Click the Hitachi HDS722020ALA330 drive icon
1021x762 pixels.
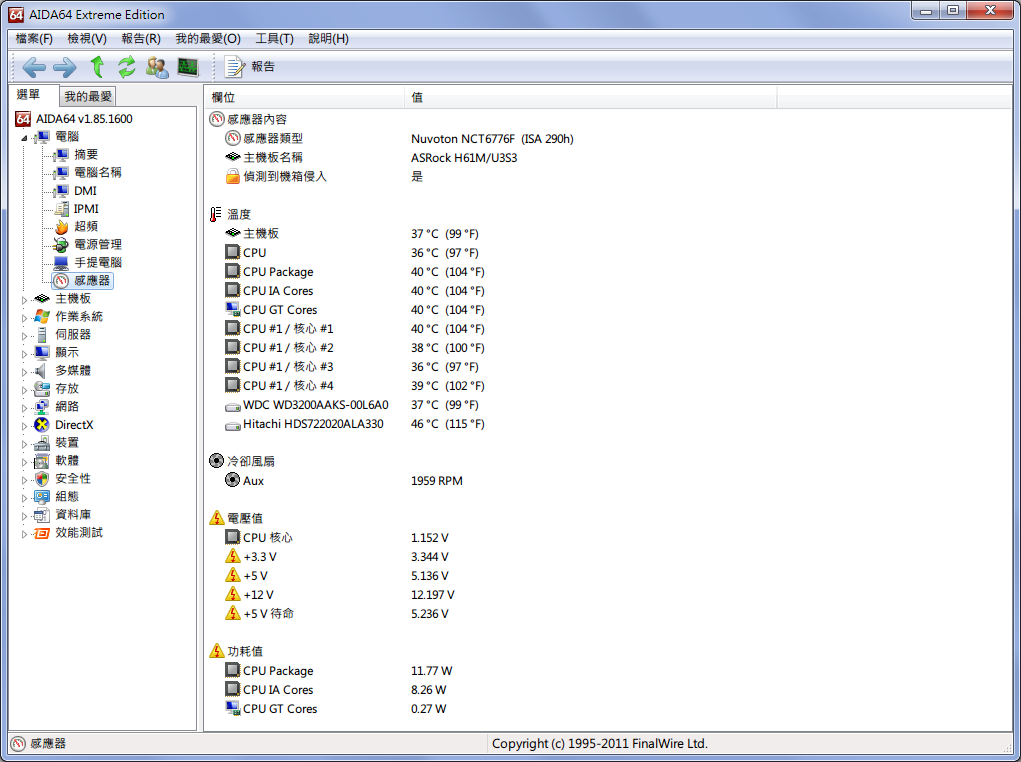point(232,425)
